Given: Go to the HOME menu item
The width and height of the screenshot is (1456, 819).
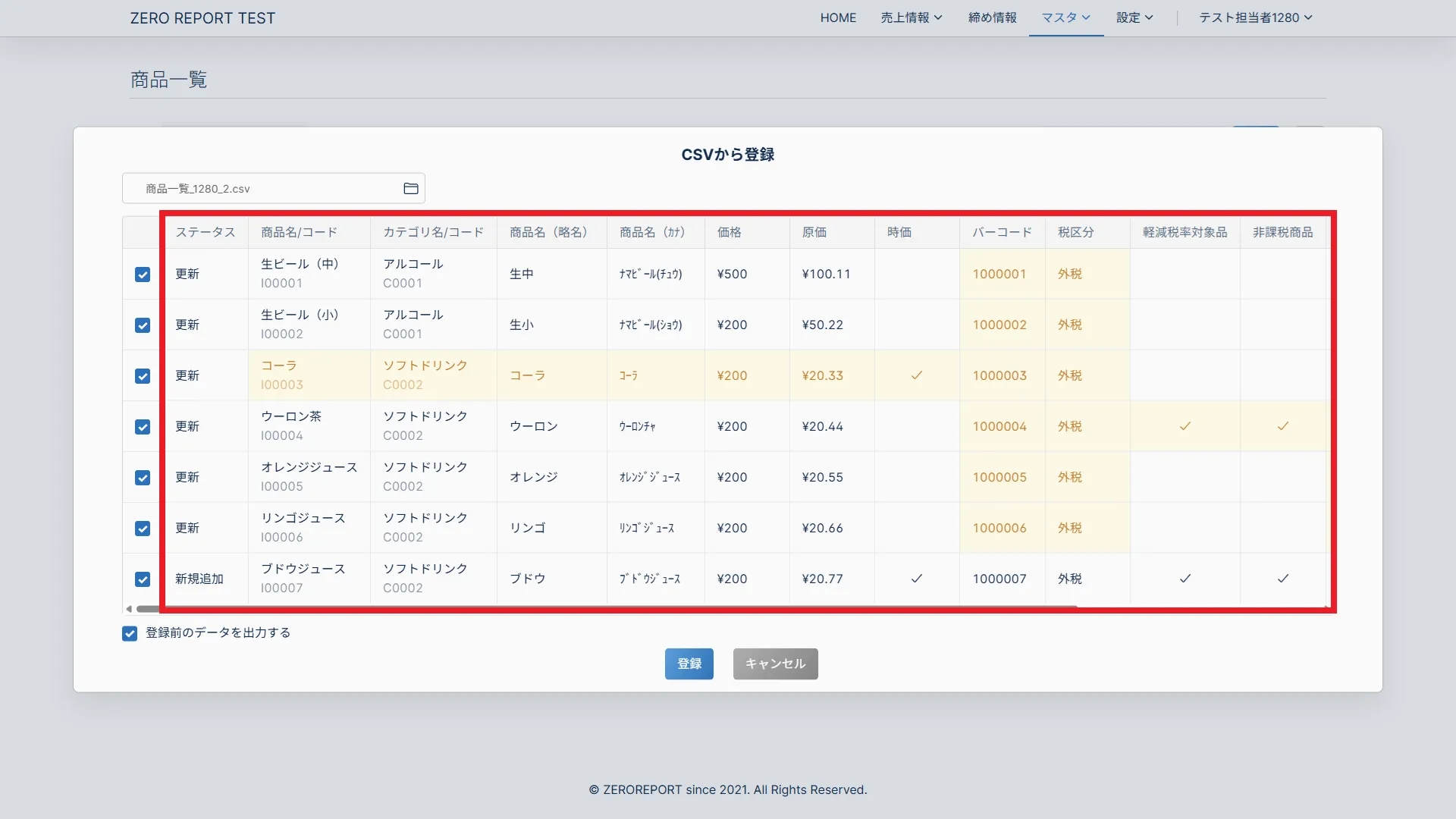Looking at the screenshot, I should pos(838,17).
